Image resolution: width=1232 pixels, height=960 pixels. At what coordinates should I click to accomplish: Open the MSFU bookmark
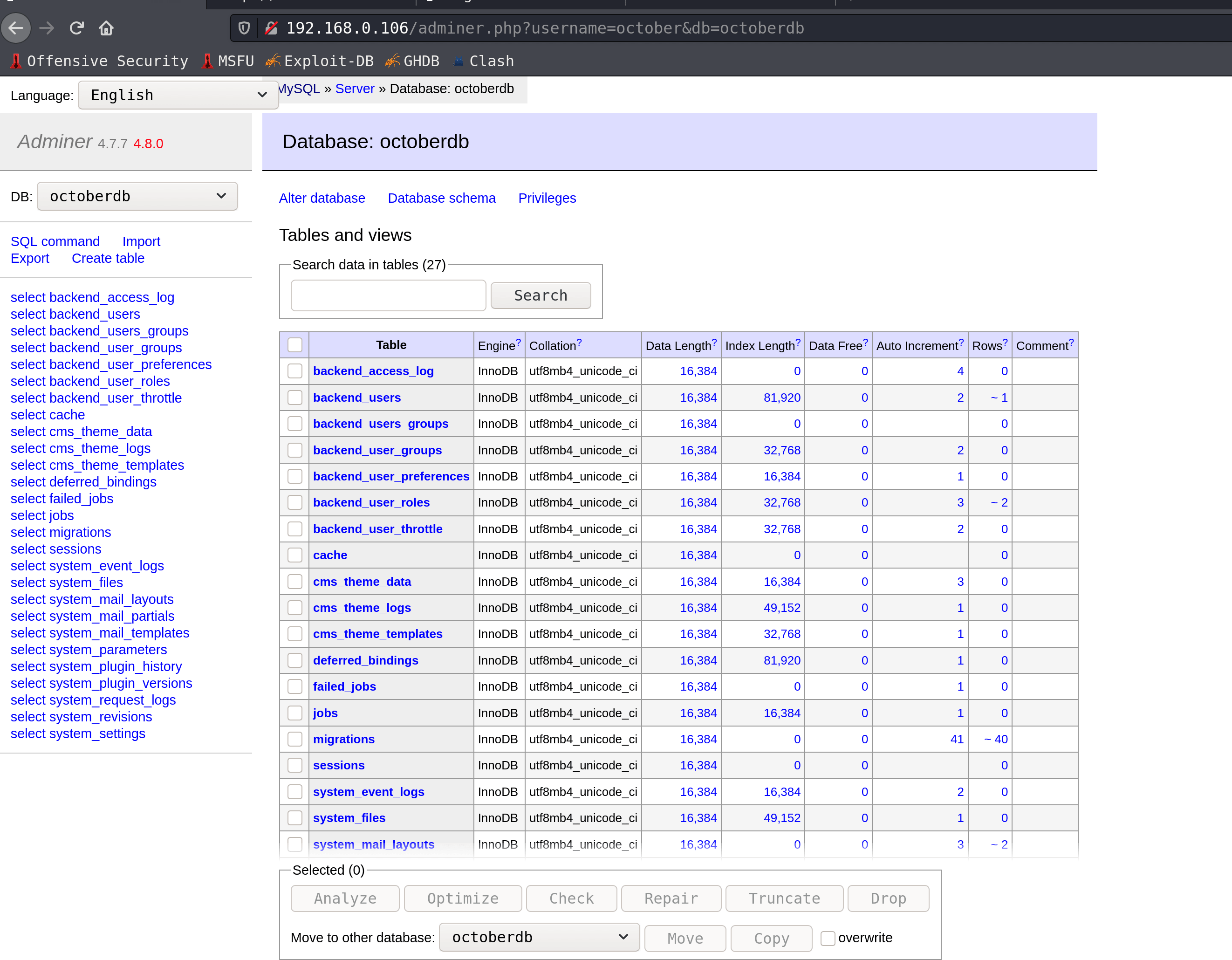(x=228, y=61)
